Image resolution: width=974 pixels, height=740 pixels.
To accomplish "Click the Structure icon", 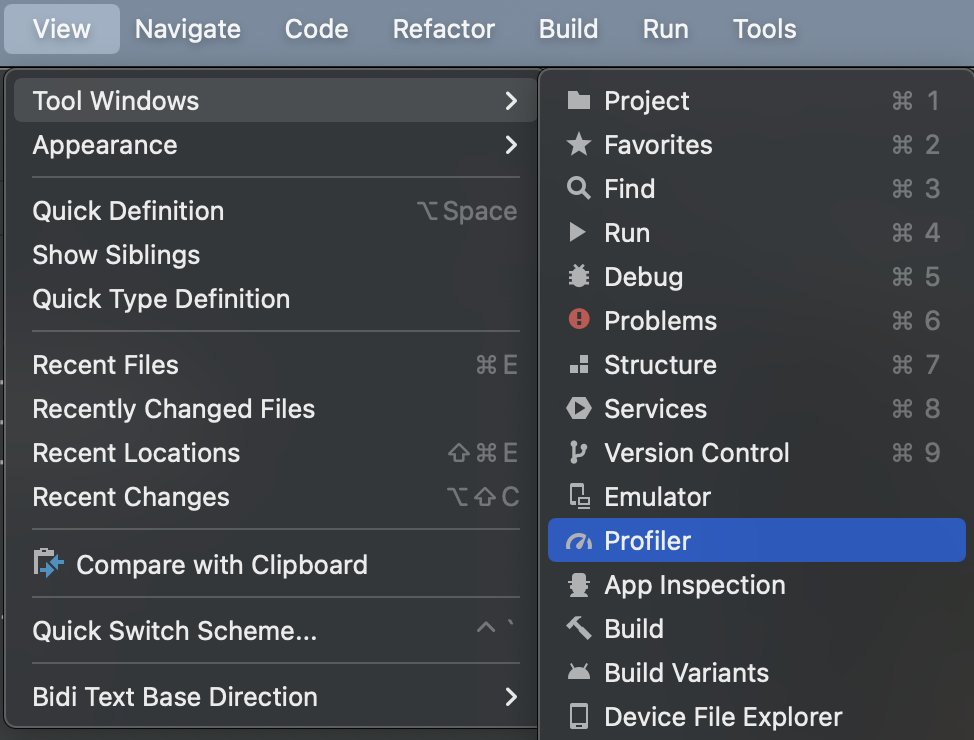I will coord(578,365).
